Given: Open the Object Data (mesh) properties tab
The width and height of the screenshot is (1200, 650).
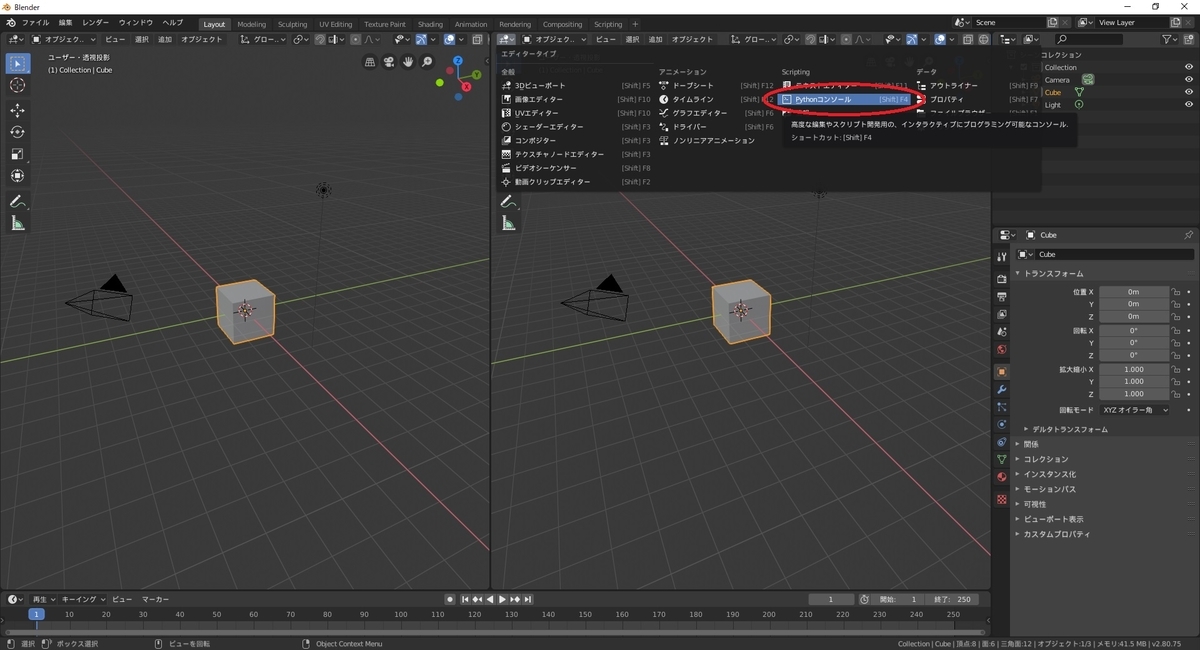Looking at the screenshot, I should (1001, 459).
